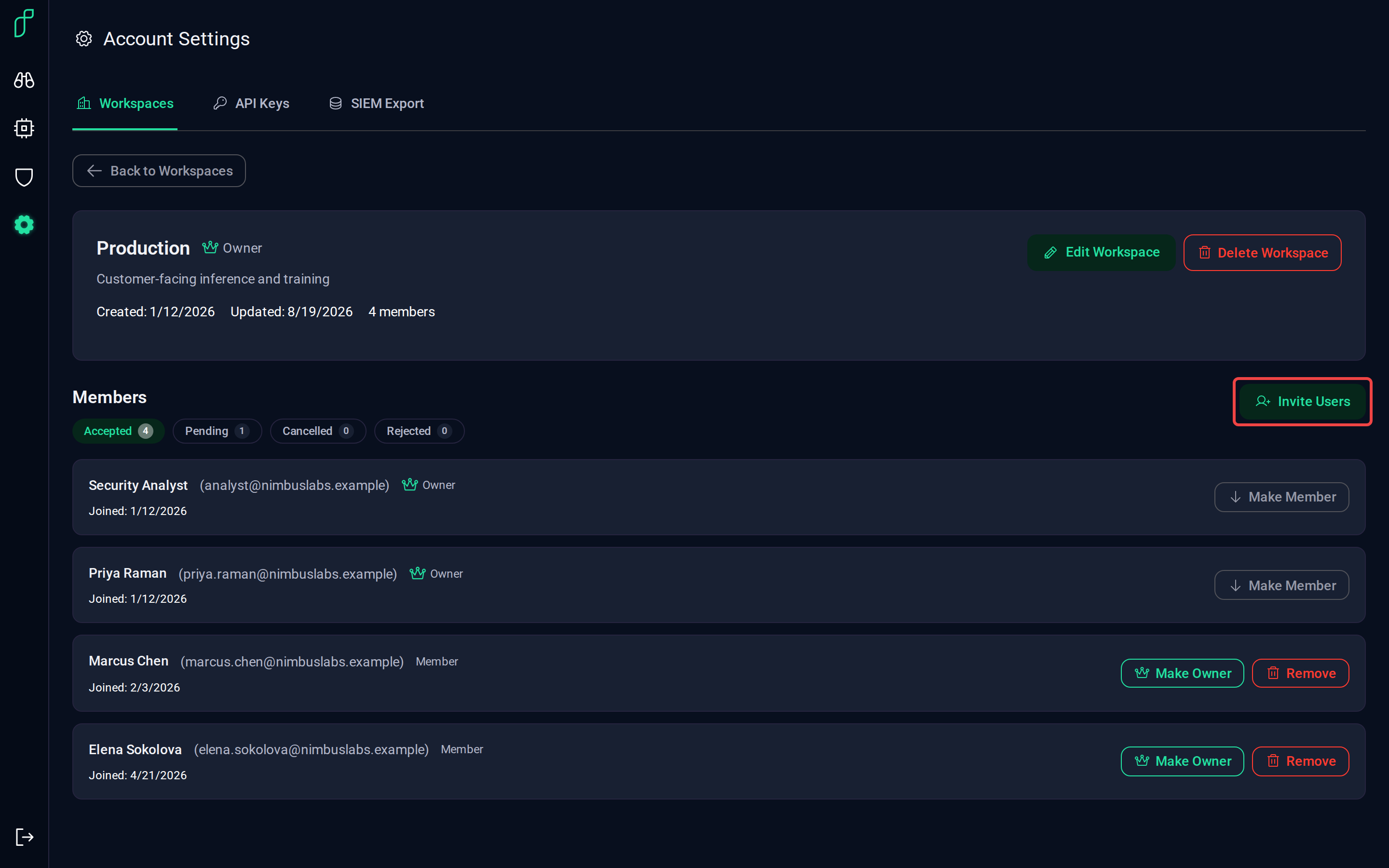
Task: Click the key icon on API Keys tab
Action: pyautogui.click(x=220, y=103)
